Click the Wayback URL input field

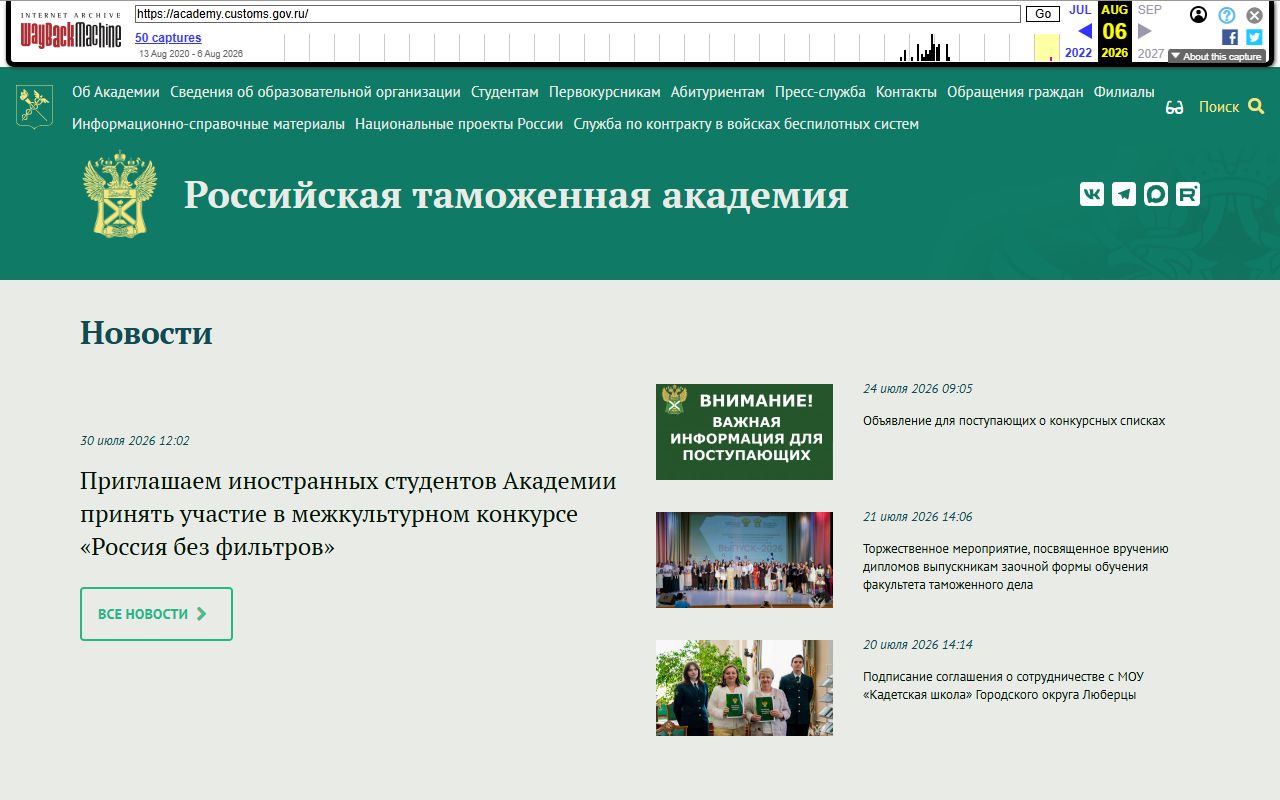[577, 14]
